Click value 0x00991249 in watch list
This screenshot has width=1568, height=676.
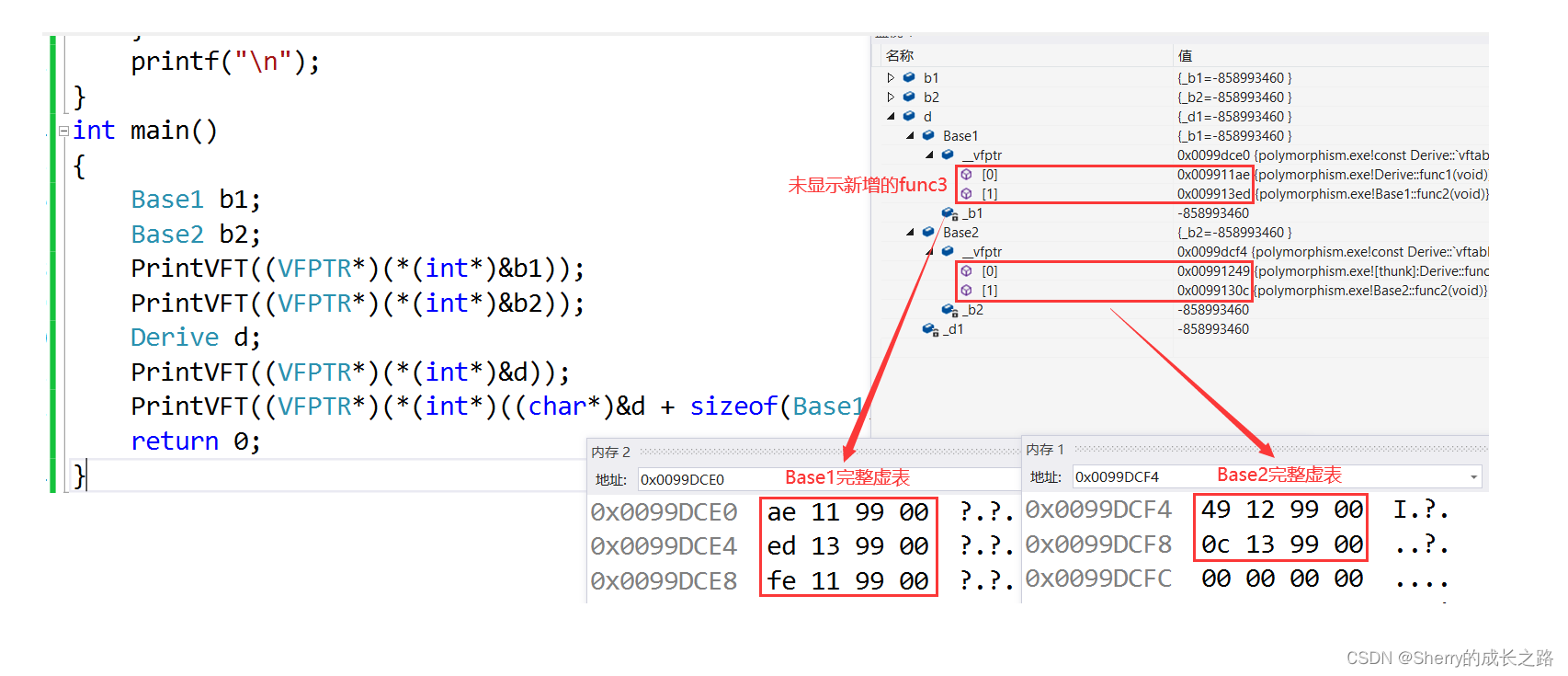[1213, 271]
